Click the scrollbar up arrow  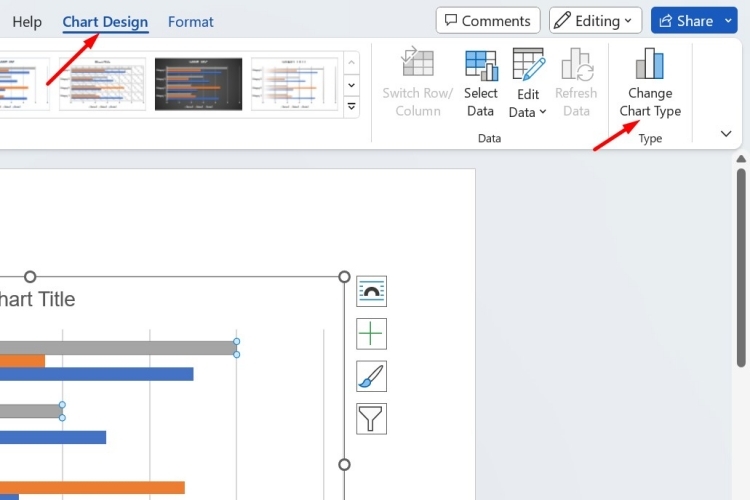pos(741,159)
